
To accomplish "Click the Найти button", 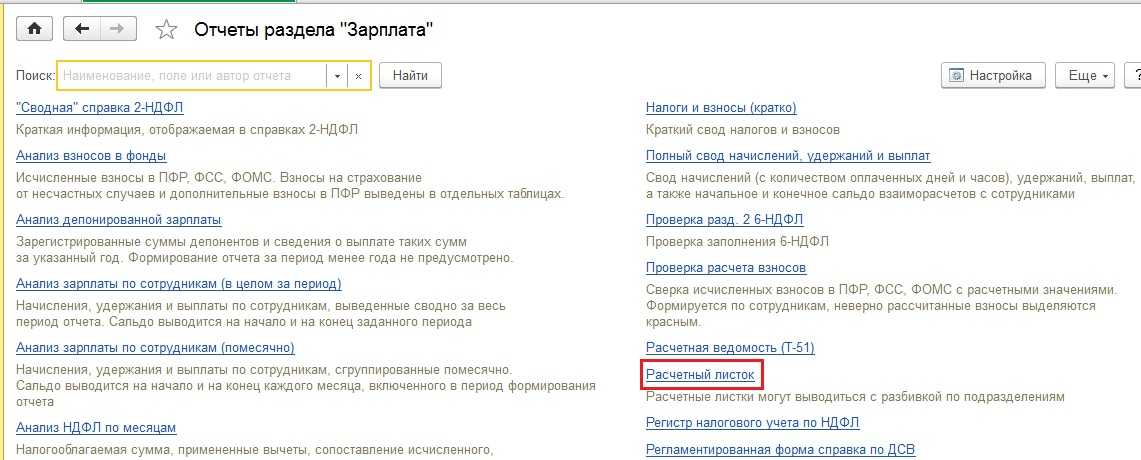I will pyautogui.click(x=410, y=75).
